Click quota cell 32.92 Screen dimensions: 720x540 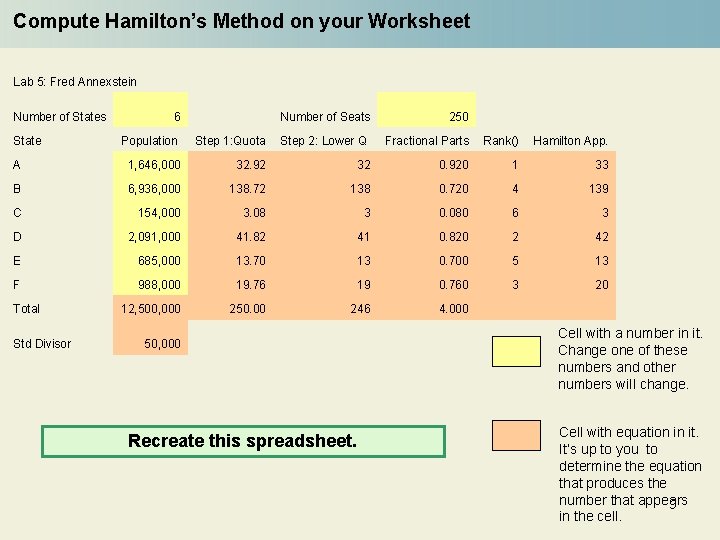pos(251,164)
